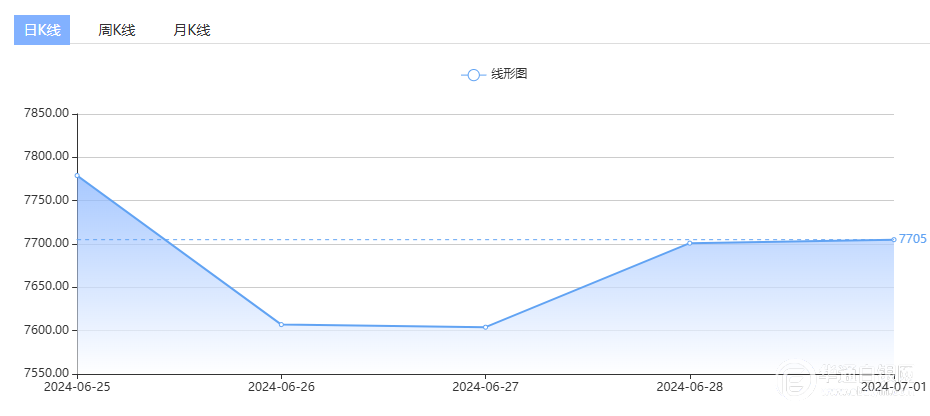Select the 月K线 tab
The height and width of the screenshot is (416, 930).
click(192, 30)
